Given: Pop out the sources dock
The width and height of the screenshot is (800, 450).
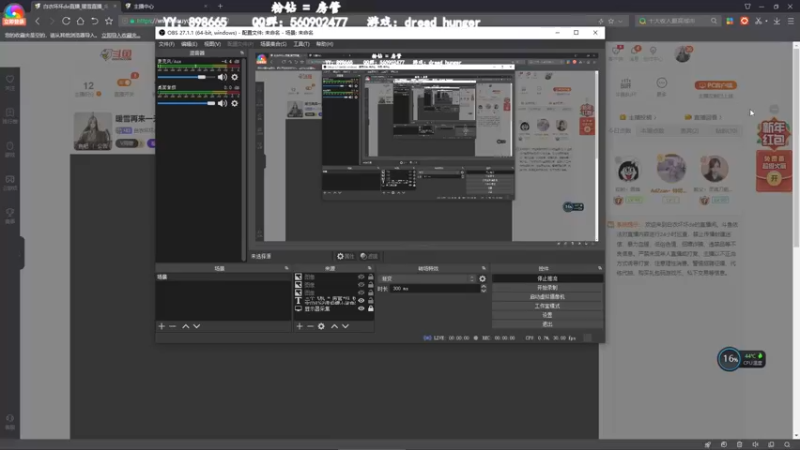Looking at the screenshot, I should 369,268.
